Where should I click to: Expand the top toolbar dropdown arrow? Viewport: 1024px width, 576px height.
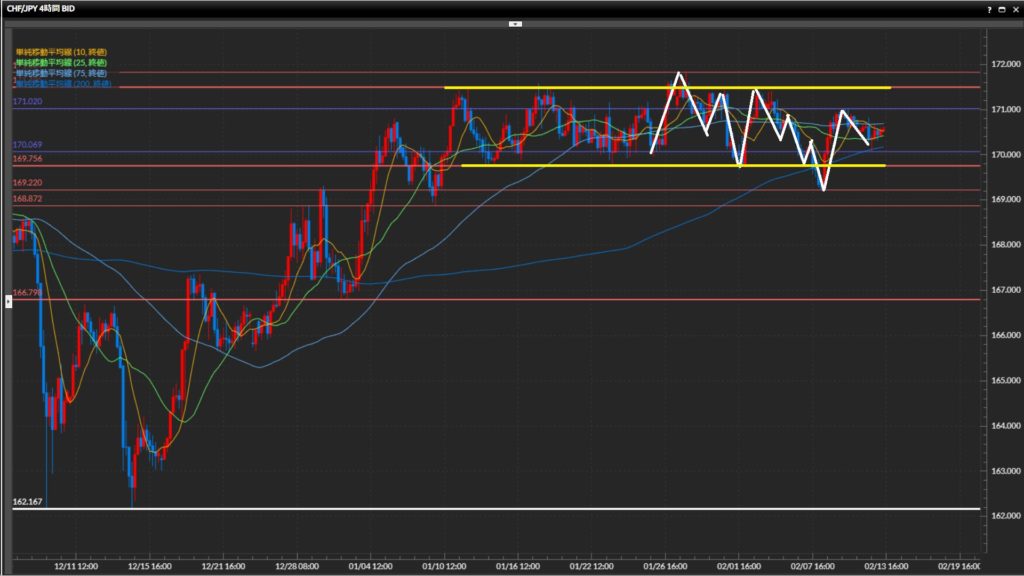click(x=515, y=23)
